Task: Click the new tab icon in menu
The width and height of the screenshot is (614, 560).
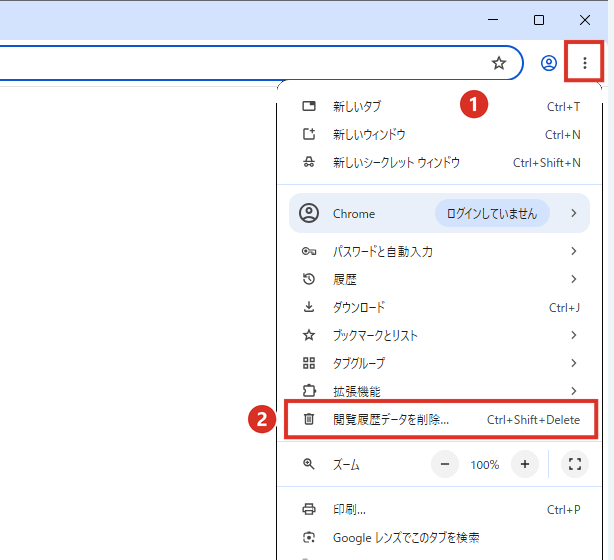Action: tap(309, 106)
